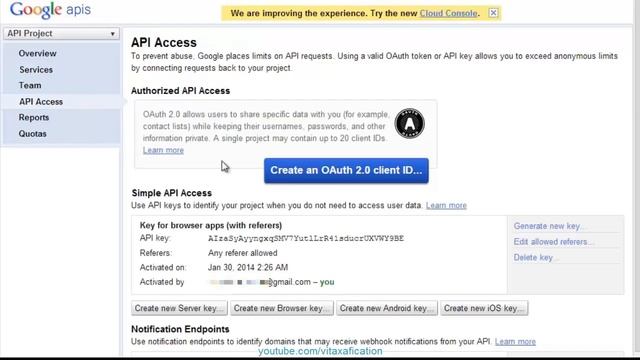This screenshot has height=360, width=640.
Task: Create new iOS key
Action: point(484,308)
